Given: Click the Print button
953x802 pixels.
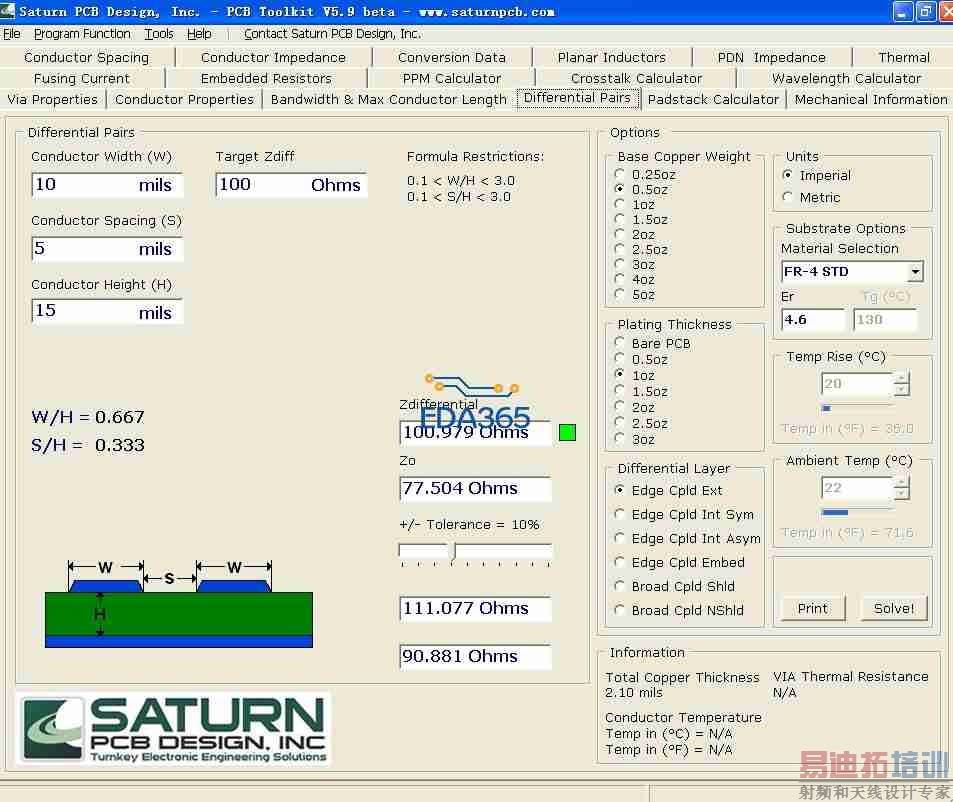Looking at the screenshot, I should [812, 608].
